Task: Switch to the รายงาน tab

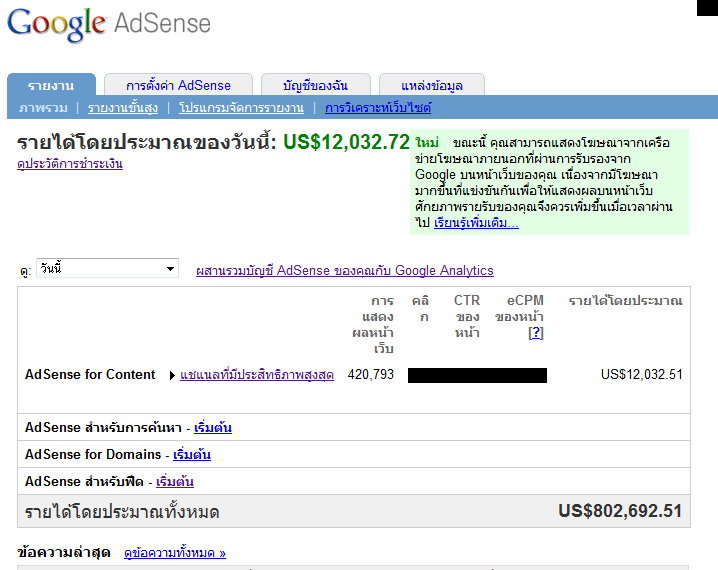Action: coord(54,85)
